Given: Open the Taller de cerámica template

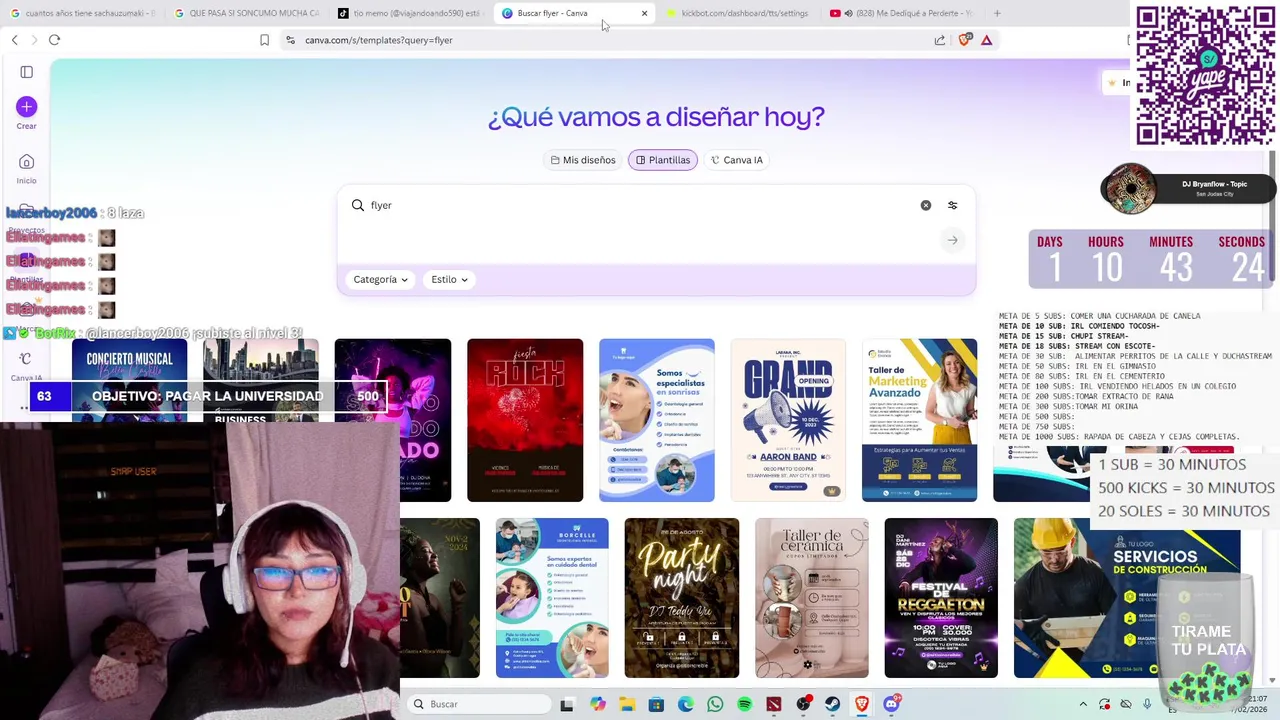Looking at the screenshot, I should (812, 598).
